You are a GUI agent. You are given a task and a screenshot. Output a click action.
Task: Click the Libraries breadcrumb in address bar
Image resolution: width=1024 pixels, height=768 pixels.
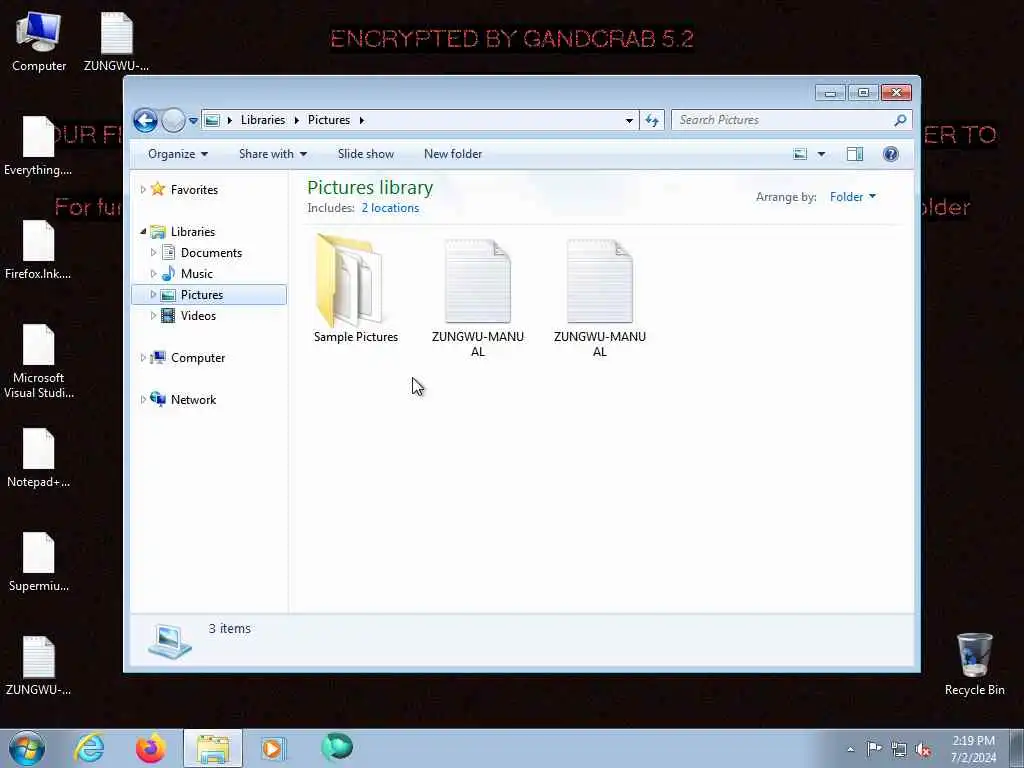tap(263, 120)
